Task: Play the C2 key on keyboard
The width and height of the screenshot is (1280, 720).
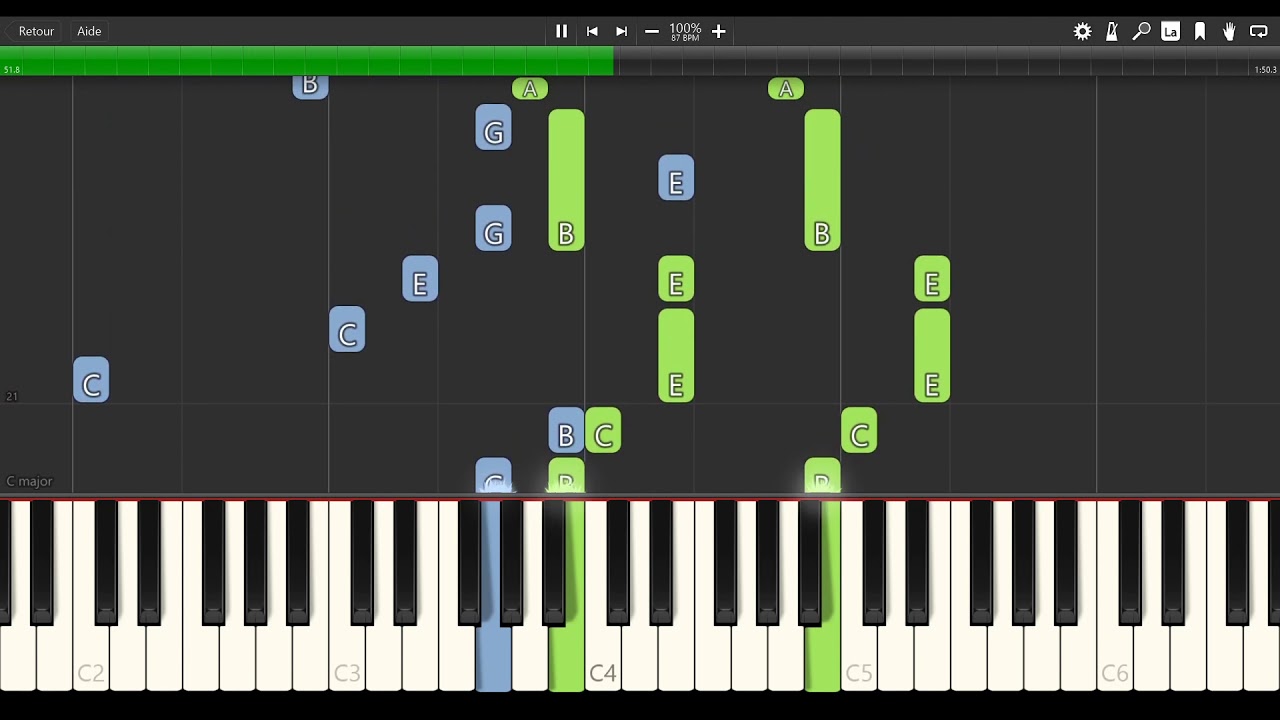Action: point(91,660)
